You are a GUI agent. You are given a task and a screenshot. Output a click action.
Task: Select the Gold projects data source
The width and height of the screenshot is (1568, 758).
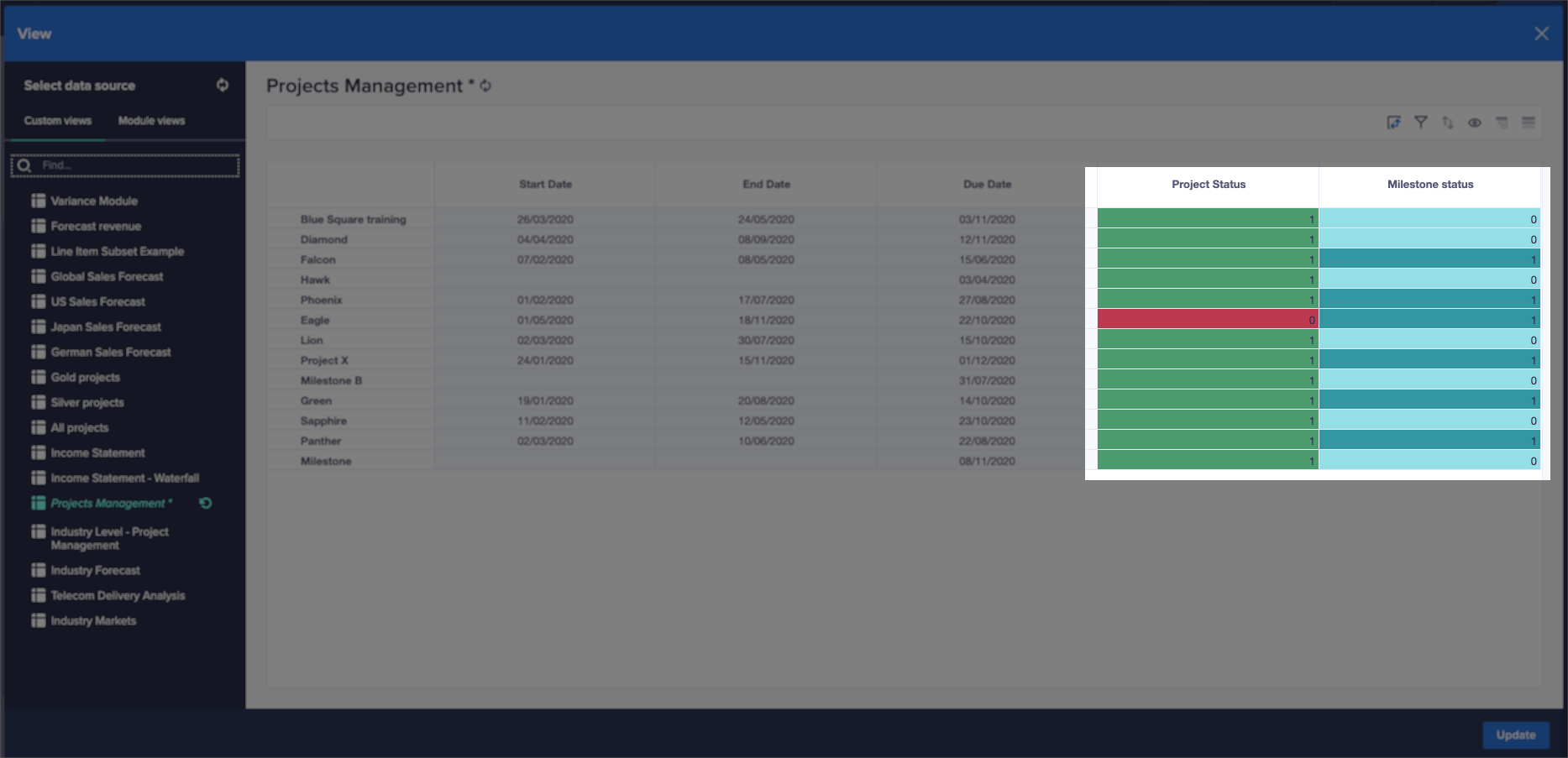84,377
